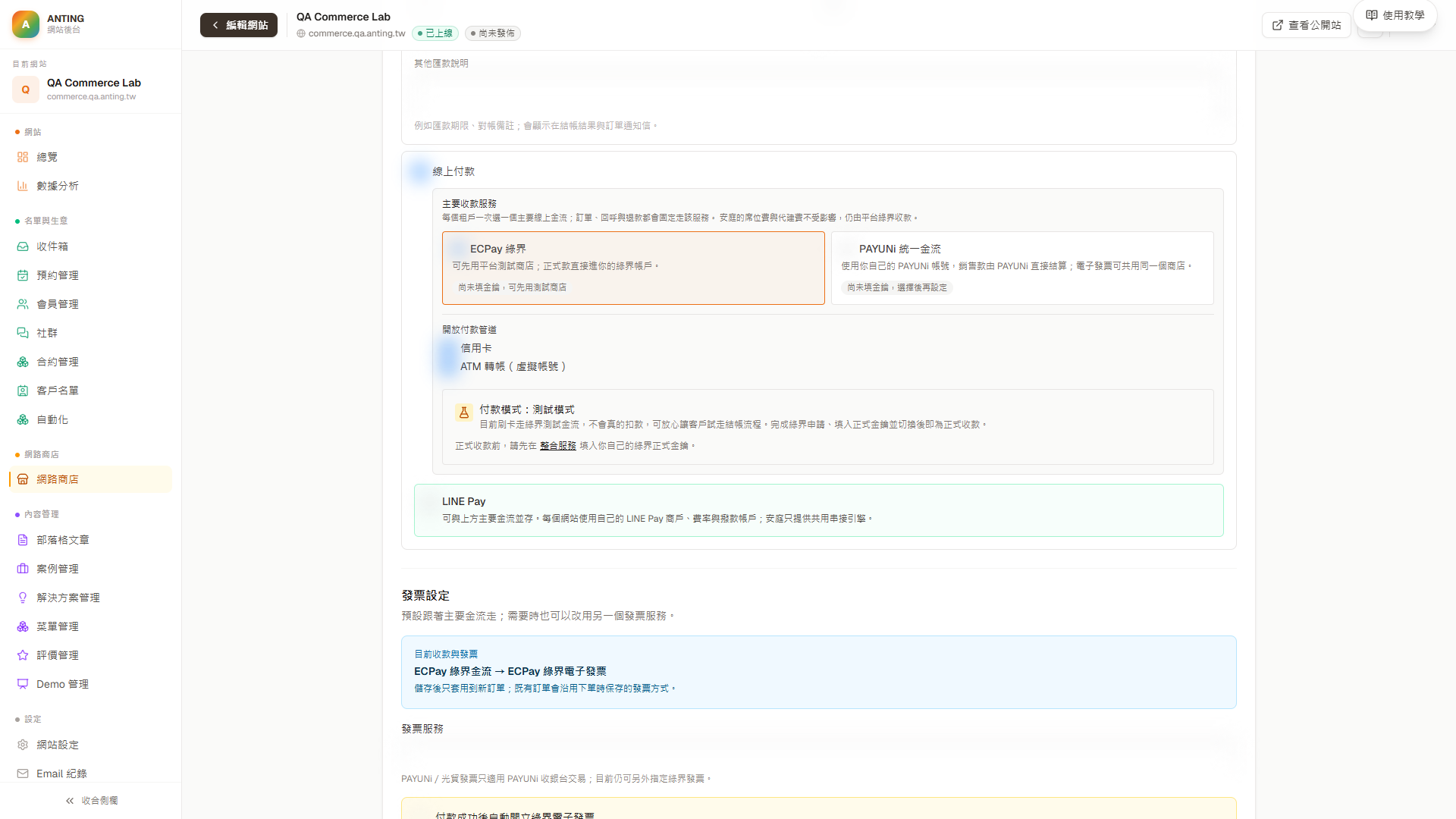Open the 自動化 icon in sidebar
The width and height of the screenshot is (1456, 819).
click(23, 419)
